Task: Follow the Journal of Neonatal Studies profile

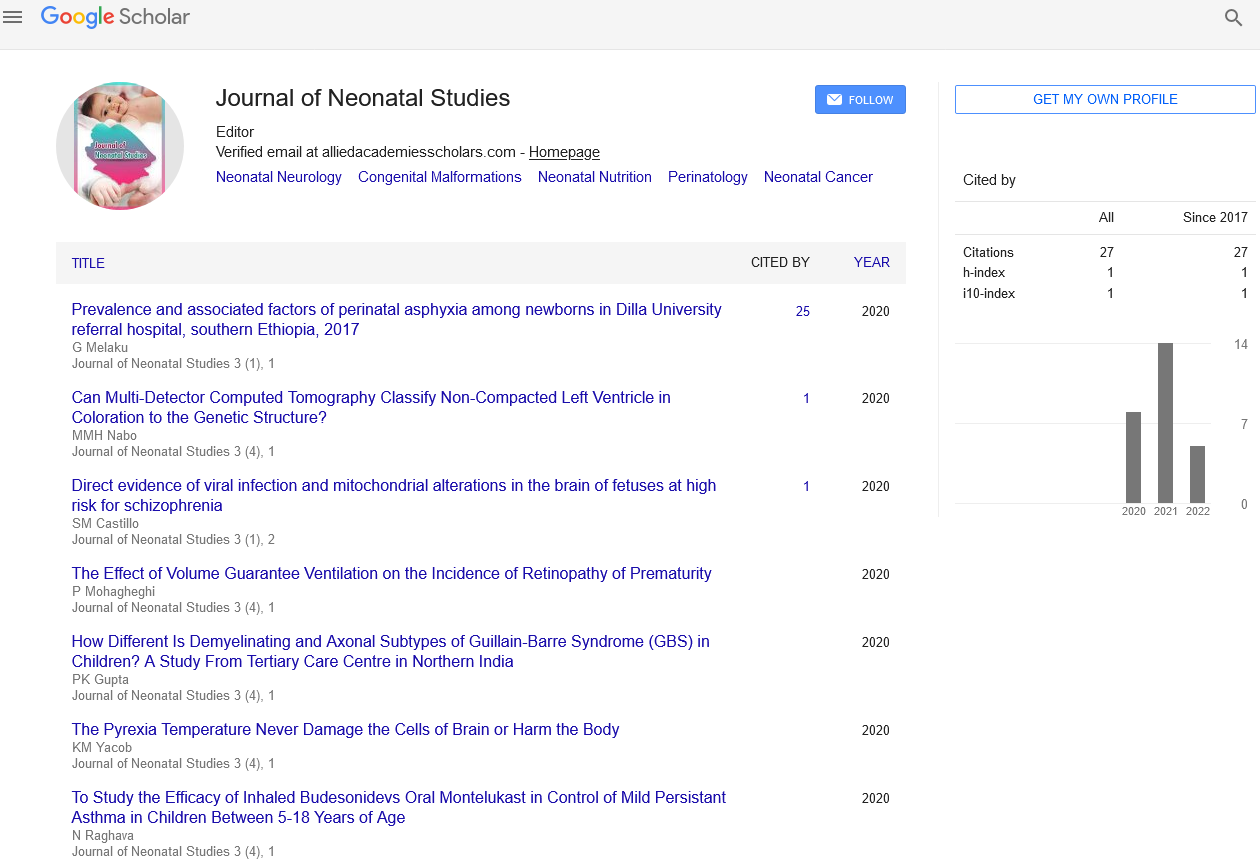Action: click(x=860, y=100)
